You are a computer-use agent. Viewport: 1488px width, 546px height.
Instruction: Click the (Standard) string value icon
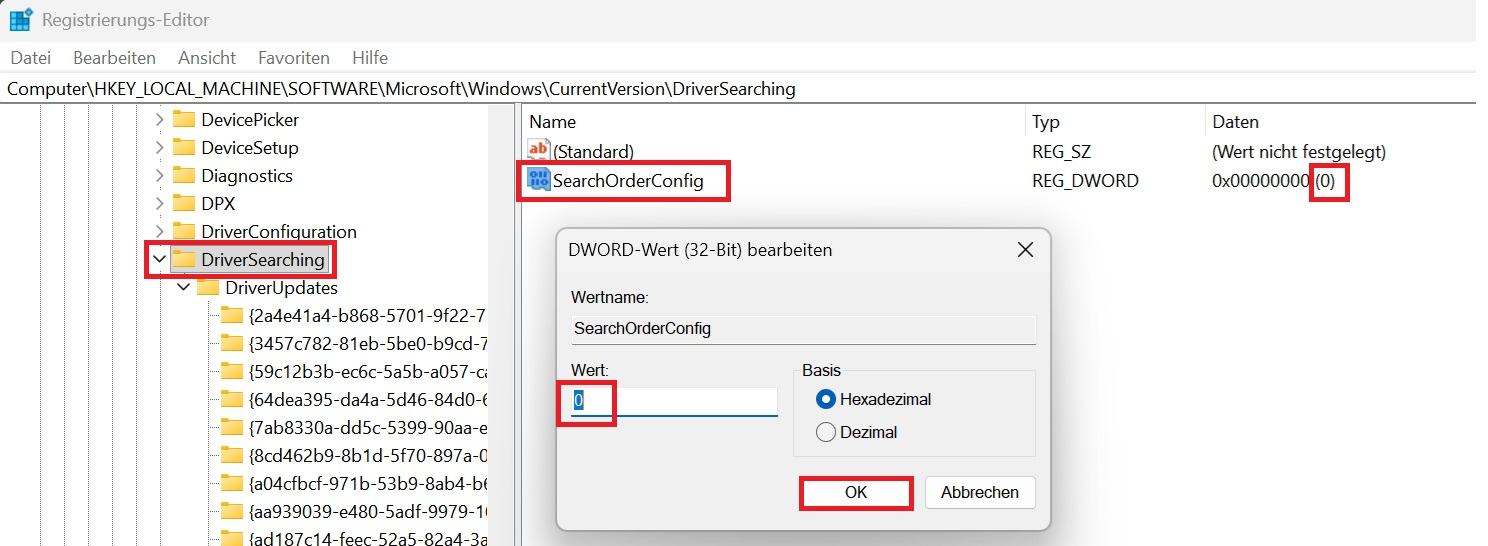[x=539, y=151]
